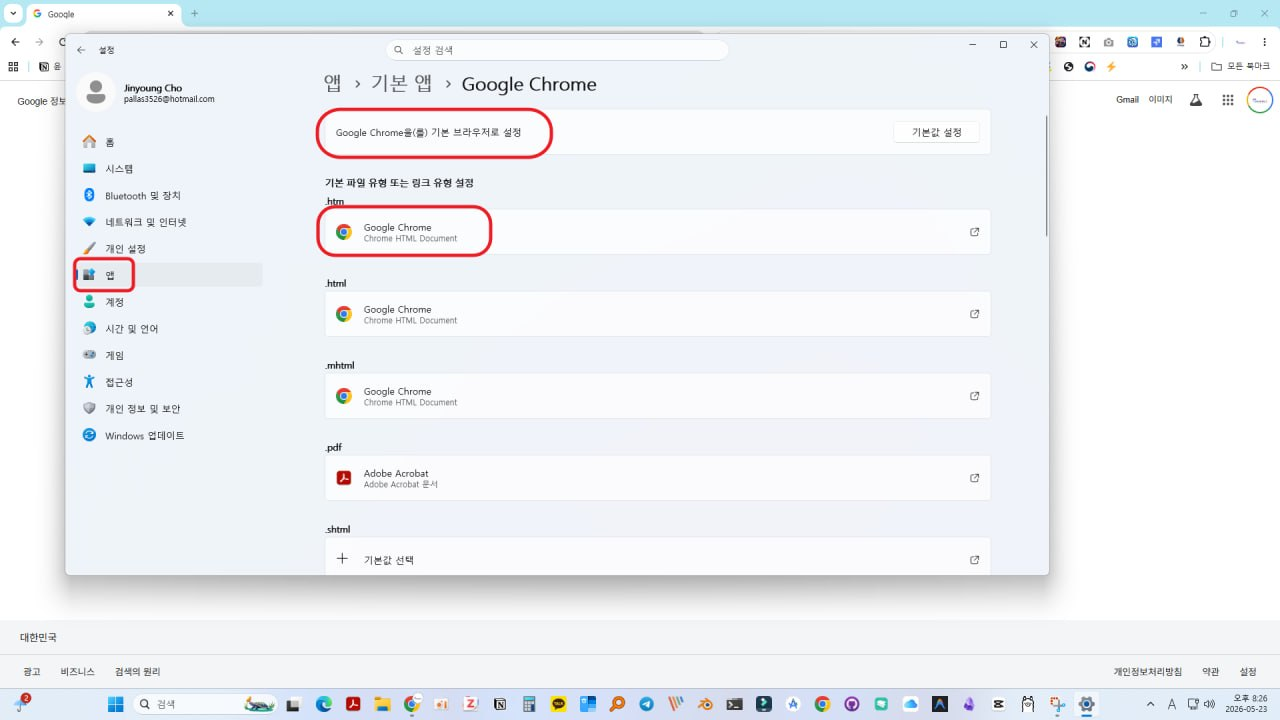
Task: Go to 네트워크 및 인터넷 settings
Action: pyautogui.click(x=146, y=222)
